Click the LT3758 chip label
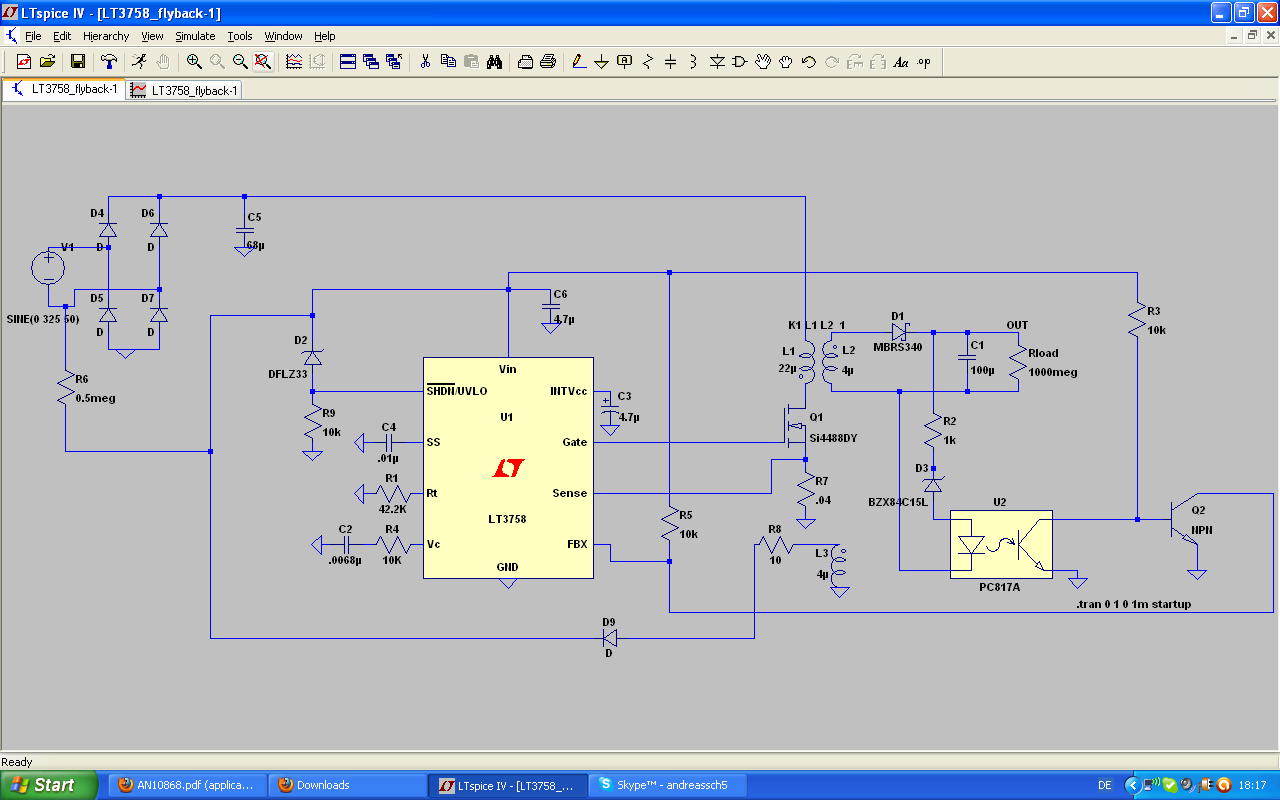 pos(508,519)
